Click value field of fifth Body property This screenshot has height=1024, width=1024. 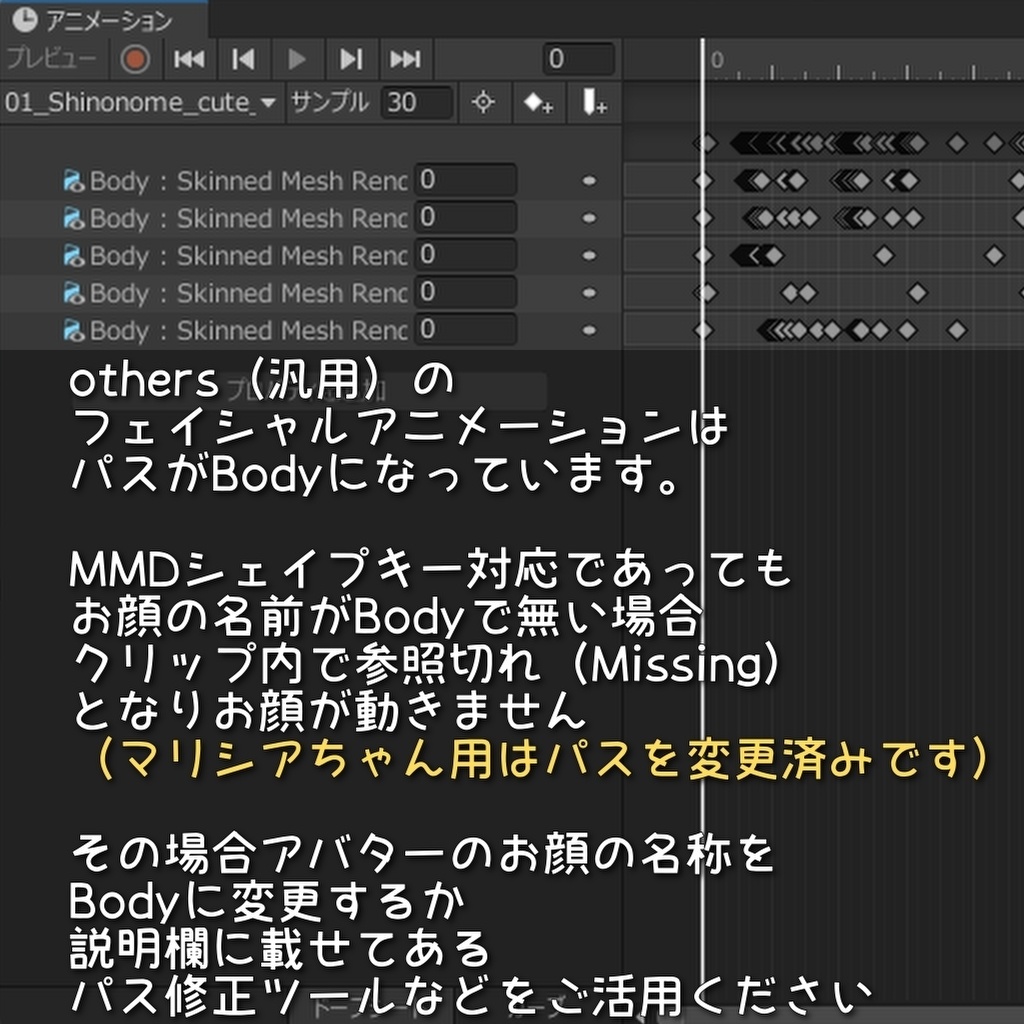click(x=466, y=329)
